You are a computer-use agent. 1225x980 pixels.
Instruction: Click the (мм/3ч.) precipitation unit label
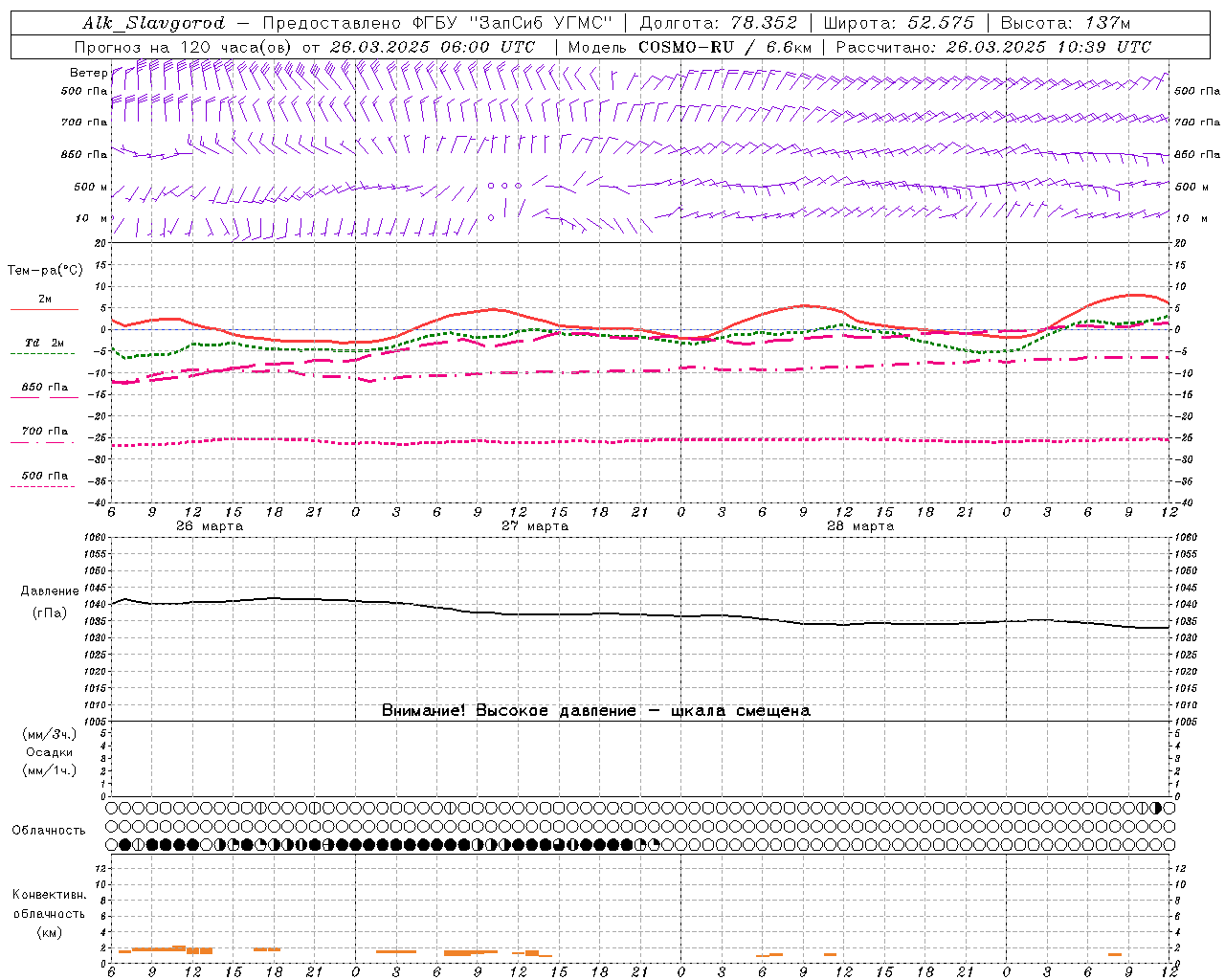(50, 734)
